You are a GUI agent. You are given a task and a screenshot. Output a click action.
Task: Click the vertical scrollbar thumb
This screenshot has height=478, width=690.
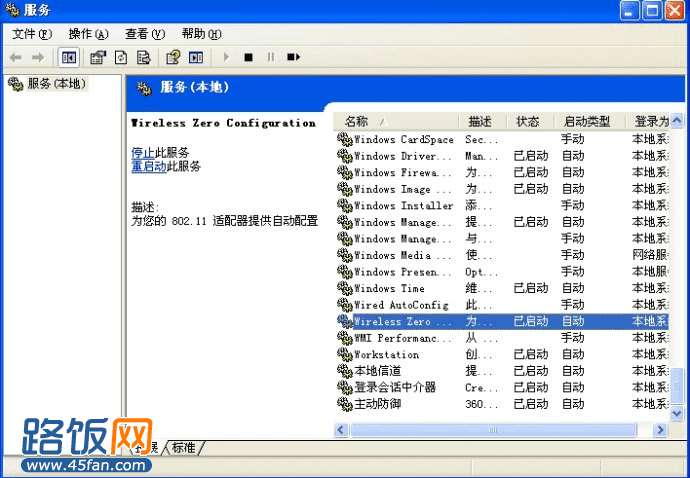[677, 386]
